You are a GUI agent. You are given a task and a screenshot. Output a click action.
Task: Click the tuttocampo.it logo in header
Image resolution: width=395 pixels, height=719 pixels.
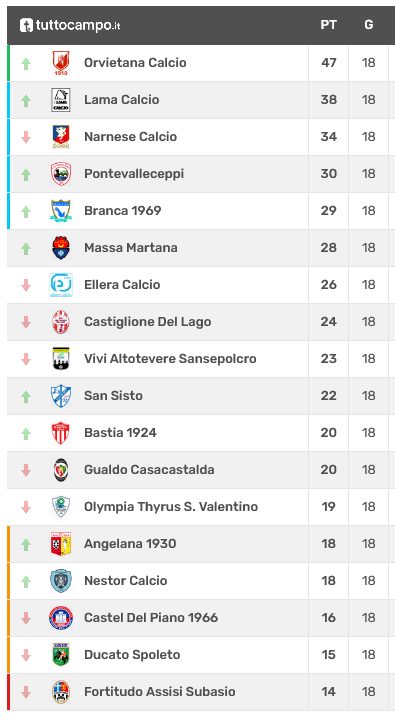pyautogui.click(x=70, y=25)
